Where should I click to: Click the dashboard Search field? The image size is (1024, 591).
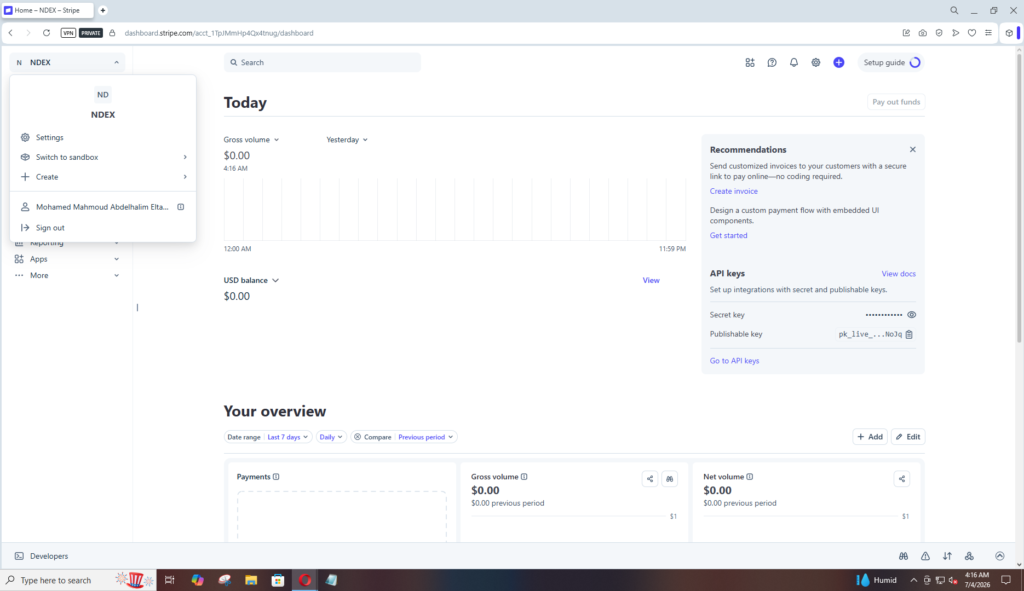pos(322,63)
